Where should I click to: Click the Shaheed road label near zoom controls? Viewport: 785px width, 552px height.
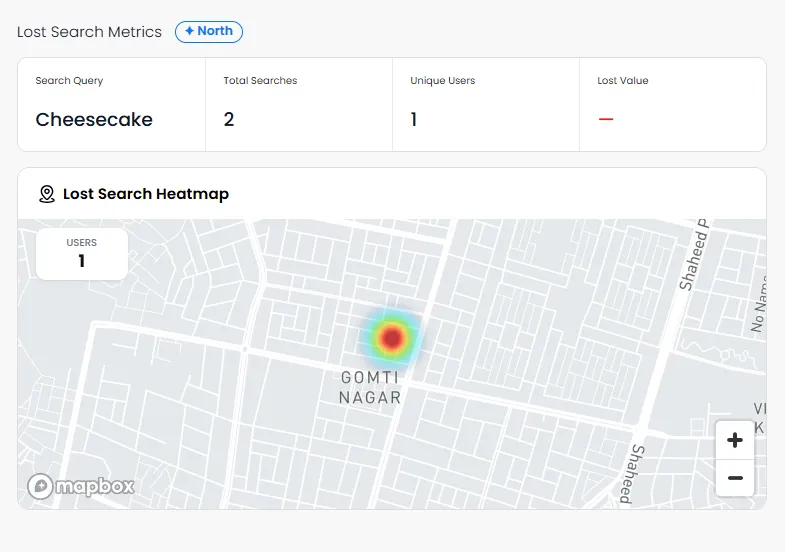[632, 473]
